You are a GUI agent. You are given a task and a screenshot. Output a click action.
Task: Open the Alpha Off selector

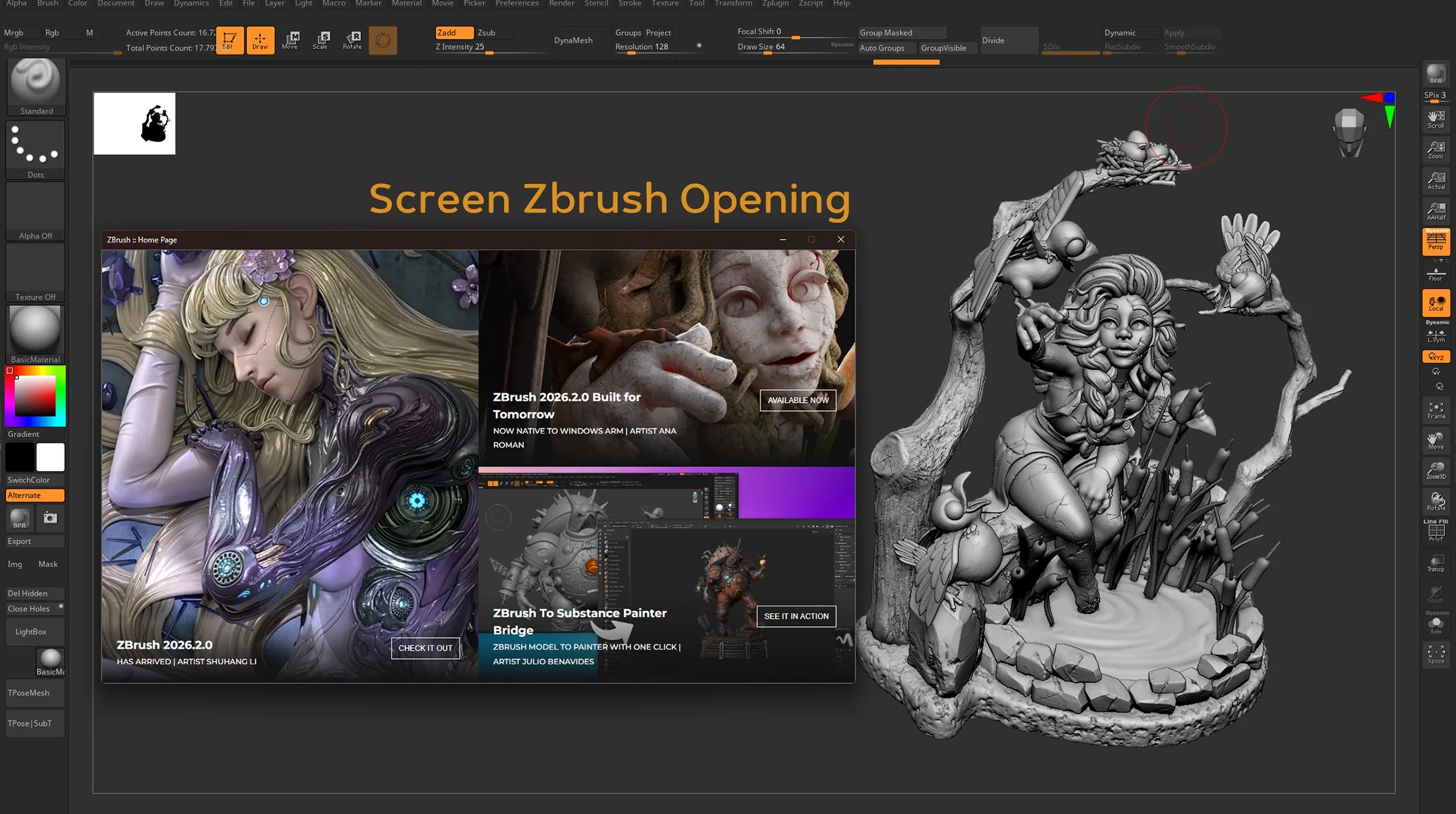point(36,212)
